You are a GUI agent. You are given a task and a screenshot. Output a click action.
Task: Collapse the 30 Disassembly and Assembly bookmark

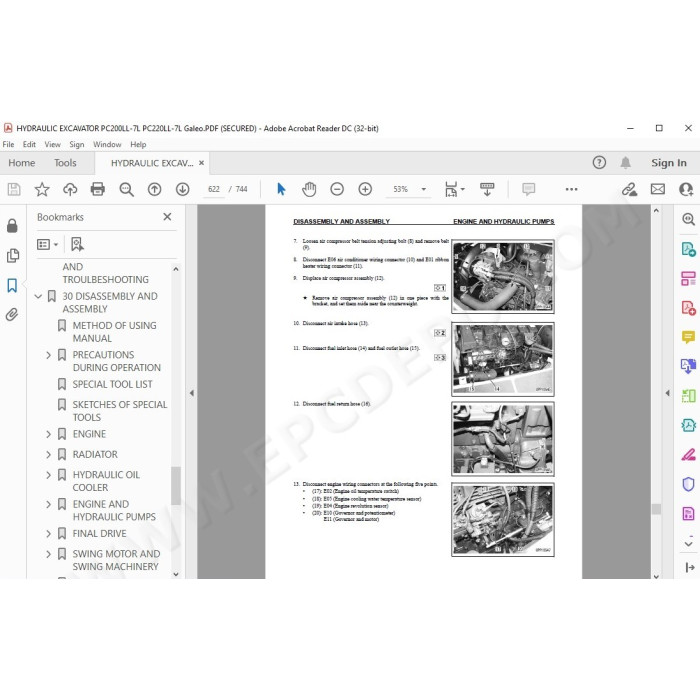tap(38, 296)
